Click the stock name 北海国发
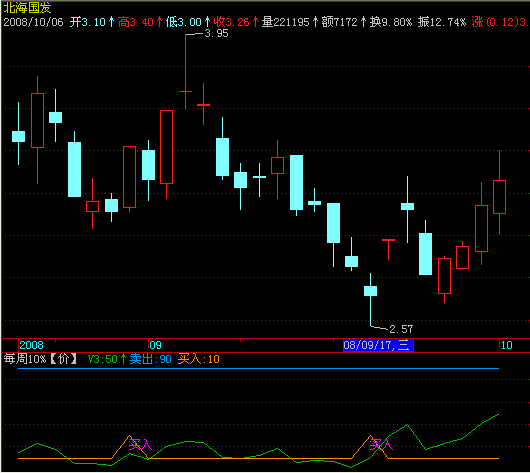The image size is (530, 473). tap(27, 7)
